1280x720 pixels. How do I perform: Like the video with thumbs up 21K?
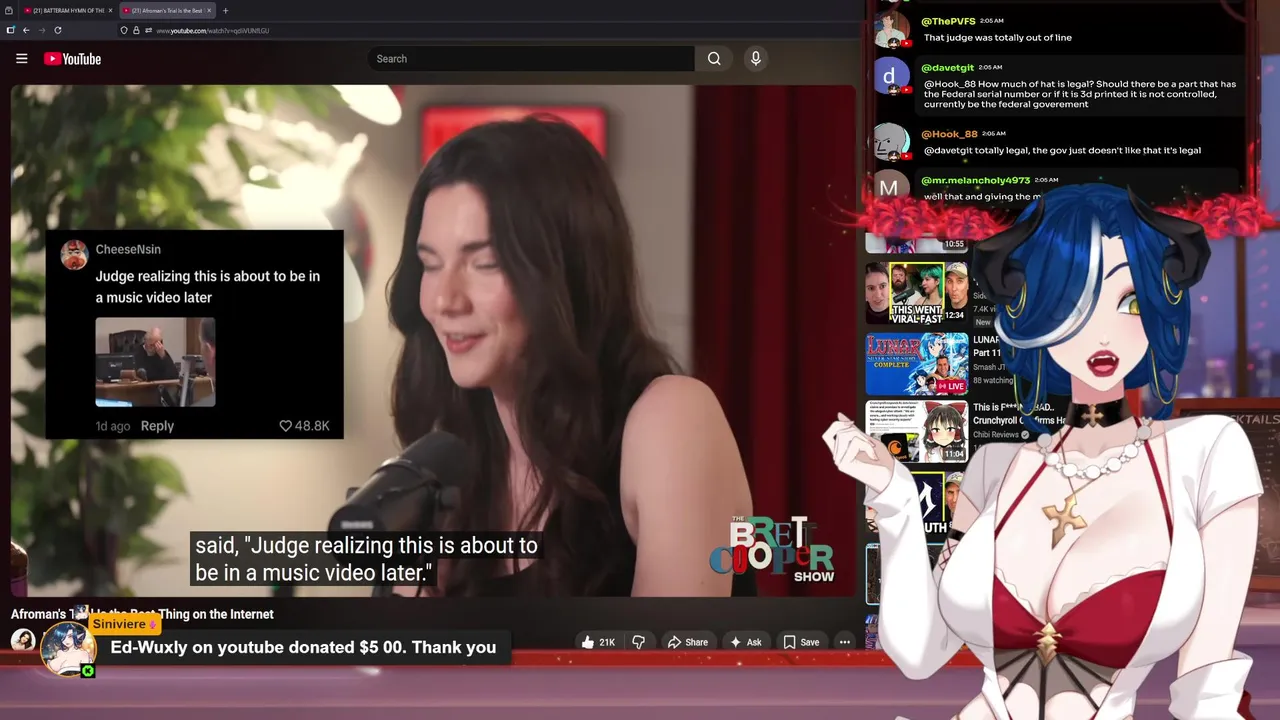[x=598, y=642]
